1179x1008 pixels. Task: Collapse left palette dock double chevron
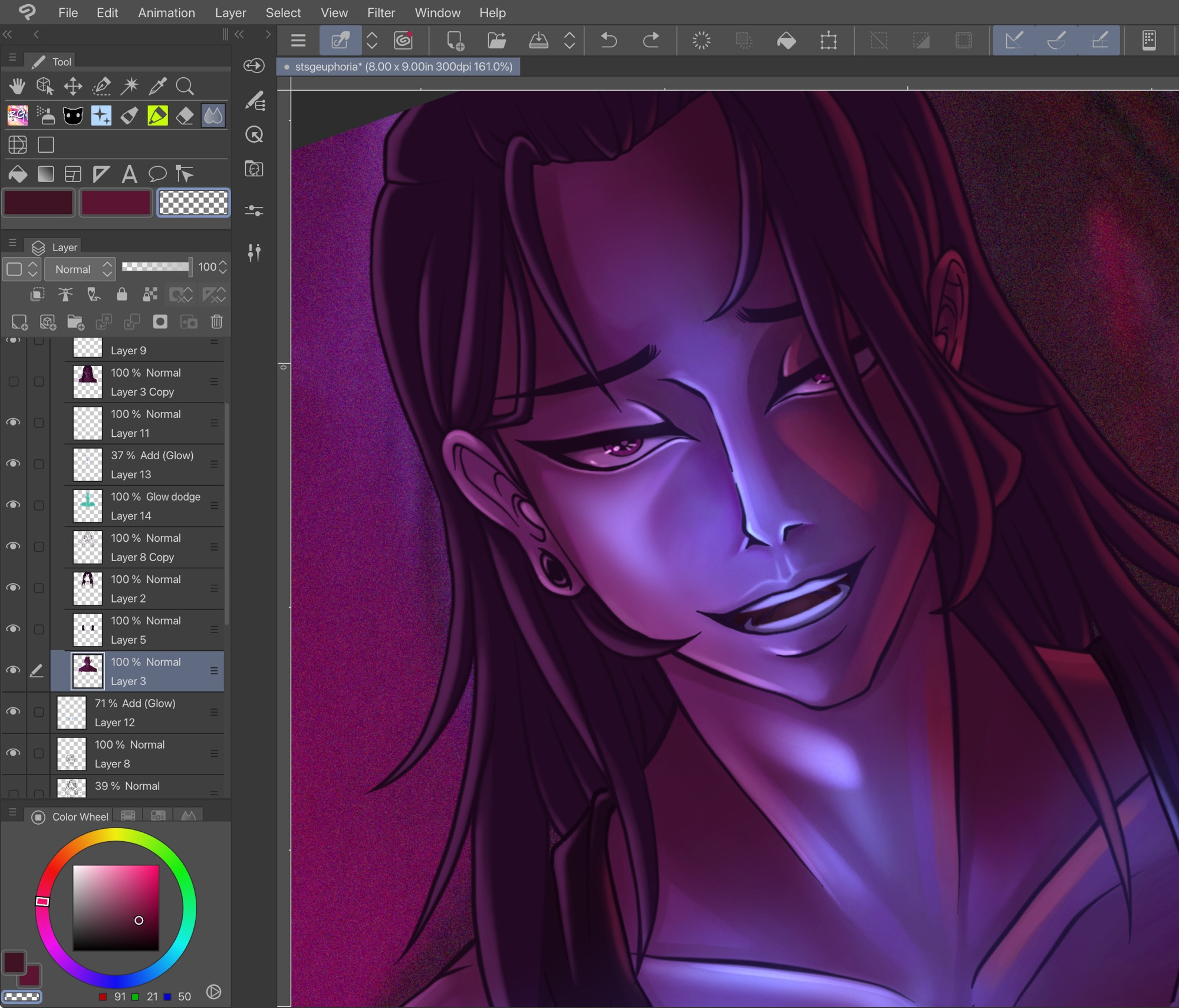click(8, 34)
